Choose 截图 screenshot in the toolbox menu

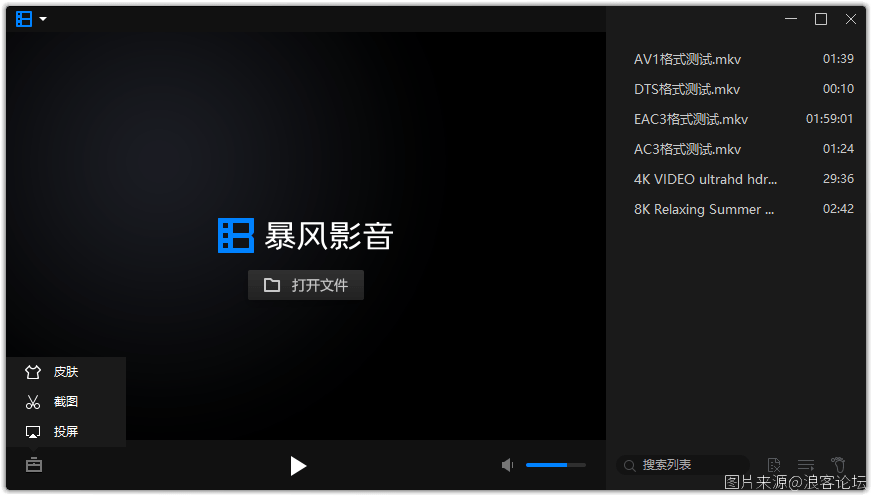pos(66,401)
